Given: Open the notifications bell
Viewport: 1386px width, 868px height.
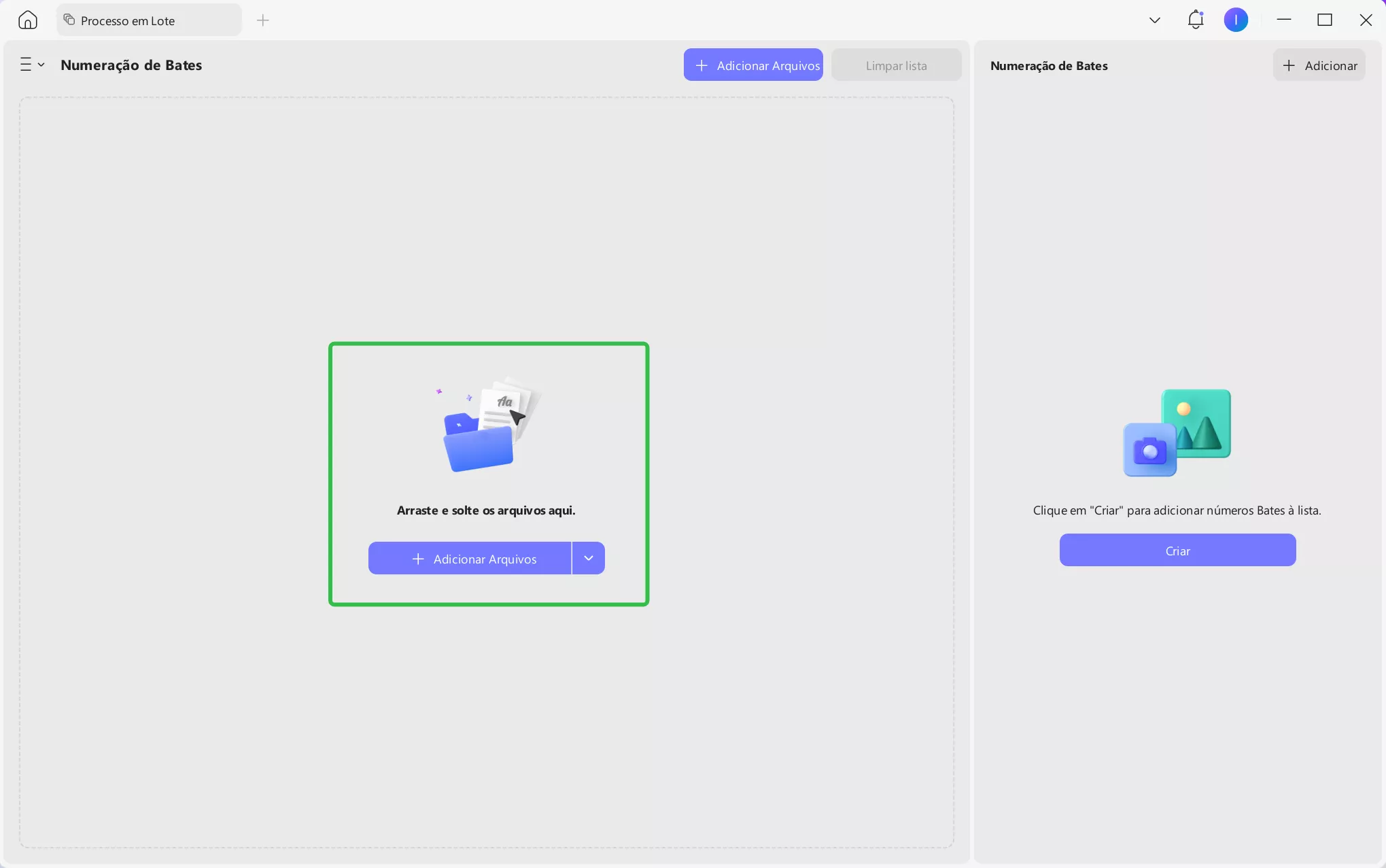Looking at the screenshot, I should pyautogui.click(x=1196, y=20).
